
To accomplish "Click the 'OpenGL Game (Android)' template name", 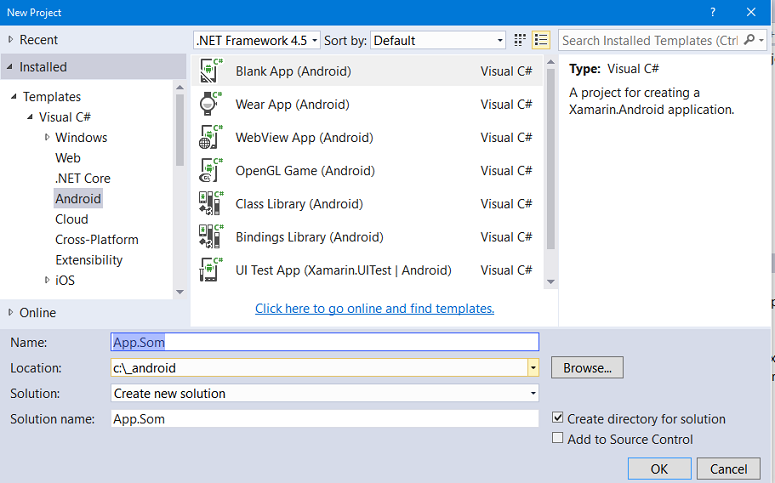I will click(305, 171).
